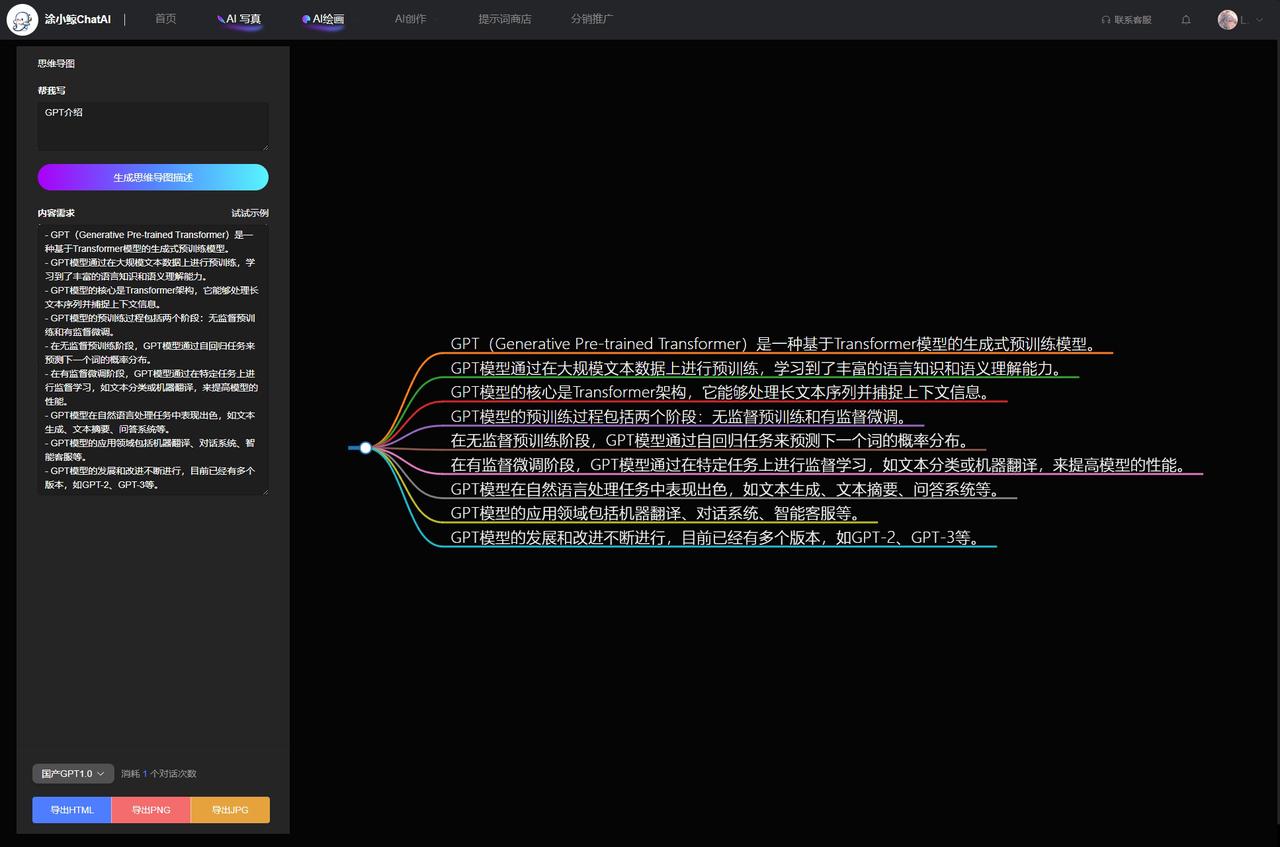The height and width of the screenshot is (847, 1280).
Task: Click the 试试示例 link
Action: coord(250,213)
